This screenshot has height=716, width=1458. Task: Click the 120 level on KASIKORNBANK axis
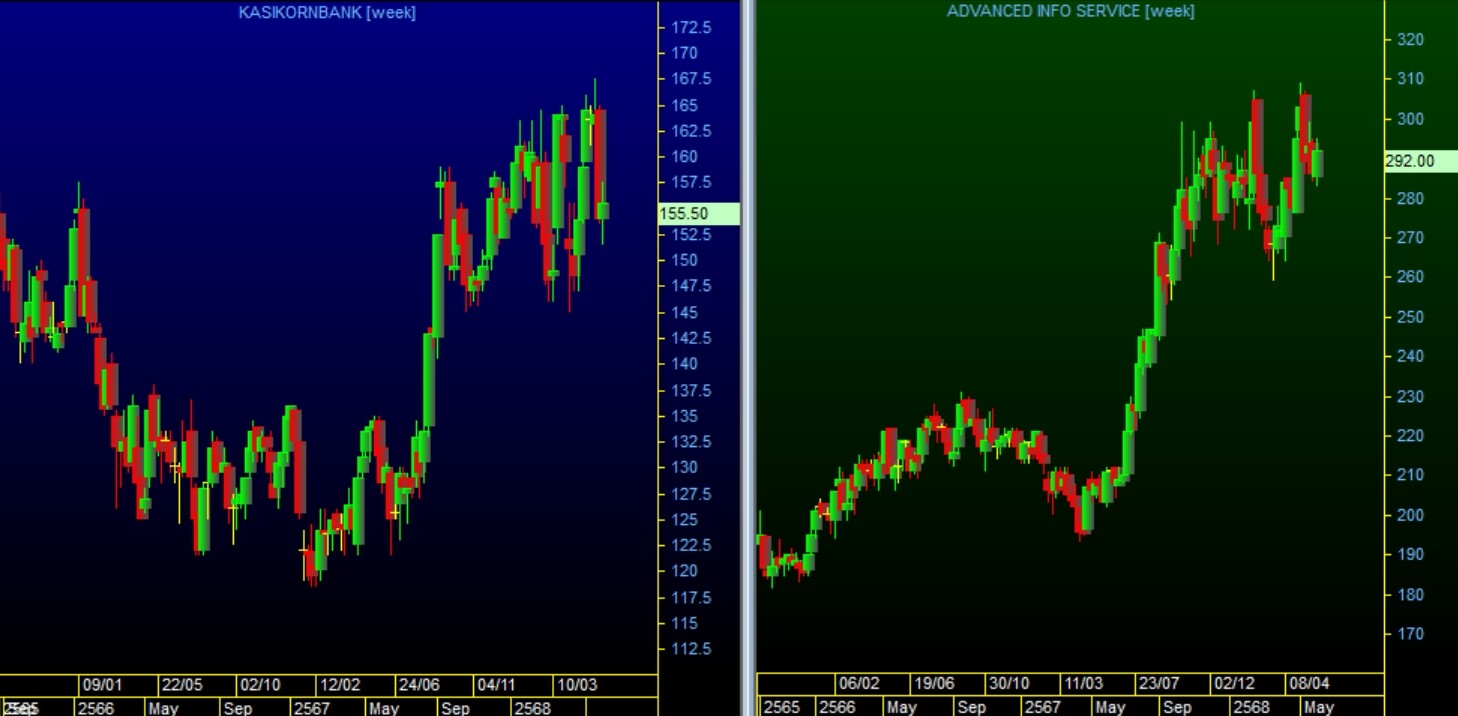pos(685,571)
